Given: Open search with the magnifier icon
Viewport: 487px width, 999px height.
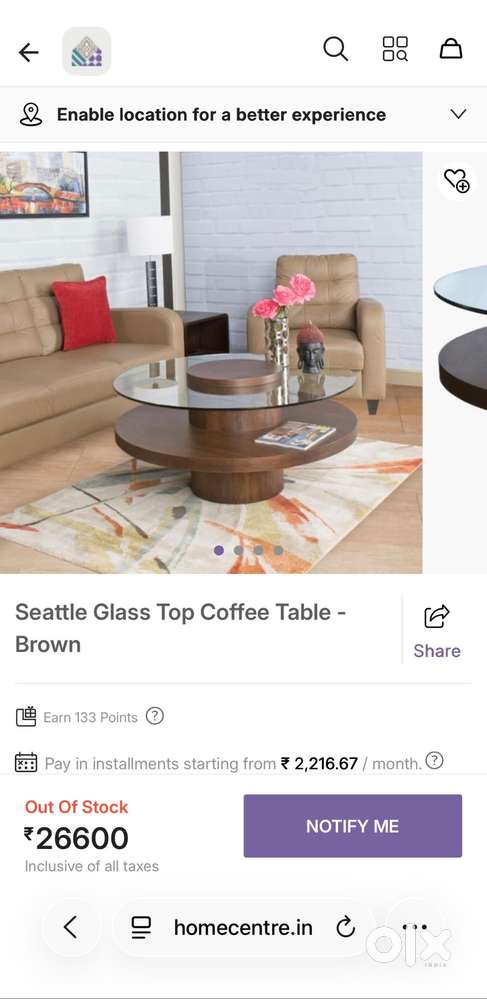Looking at the screenshot, I should (335, 48).
